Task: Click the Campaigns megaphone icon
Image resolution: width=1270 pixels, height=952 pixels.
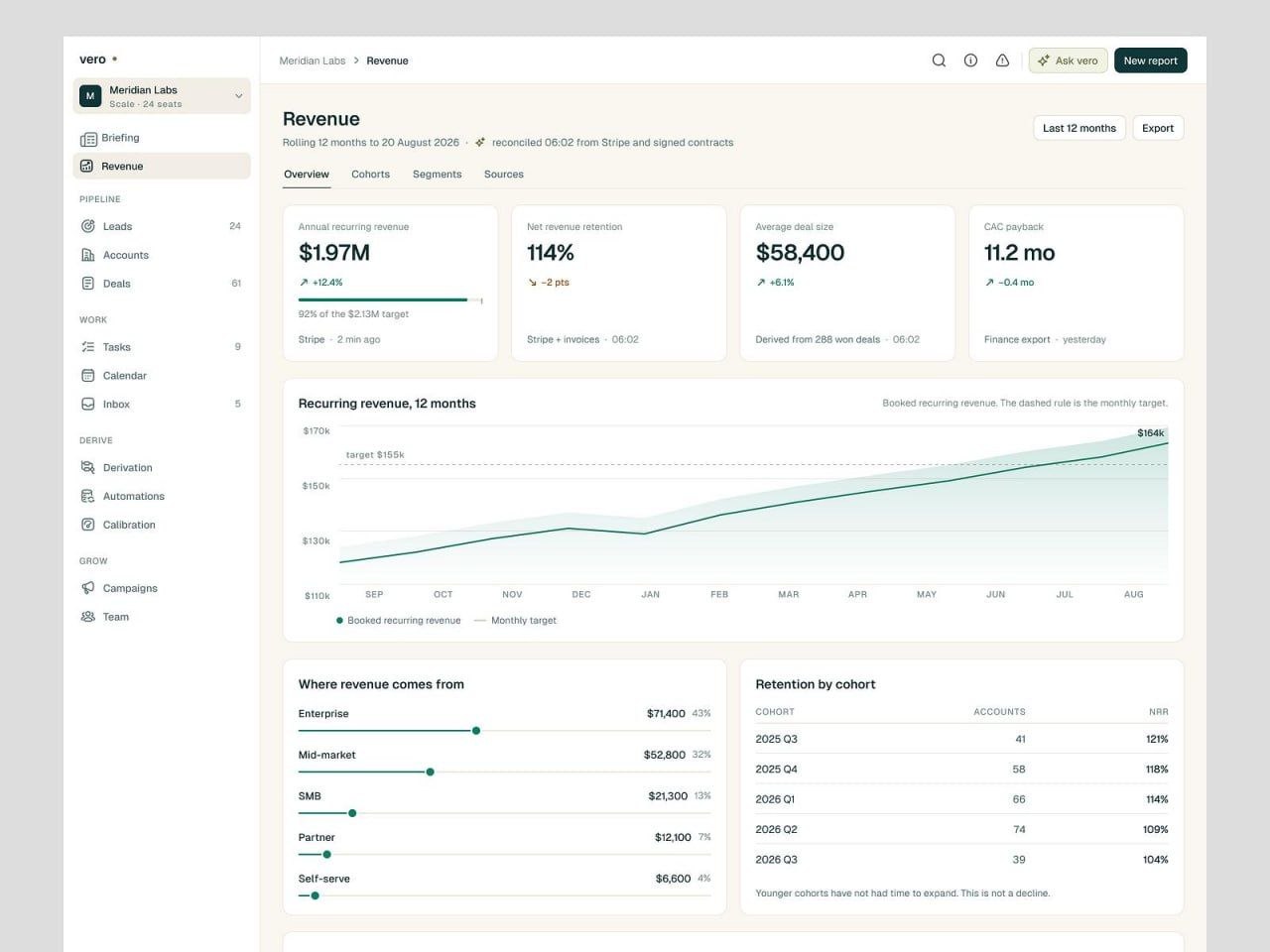Action: pos(88,589)
